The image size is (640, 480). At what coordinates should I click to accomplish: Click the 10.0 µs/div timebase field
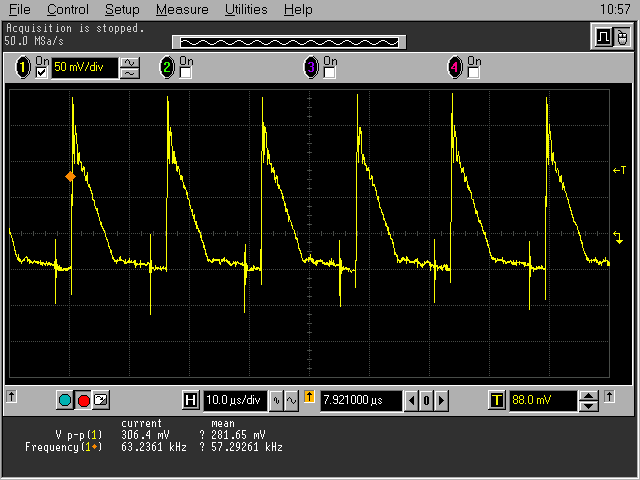235,401
